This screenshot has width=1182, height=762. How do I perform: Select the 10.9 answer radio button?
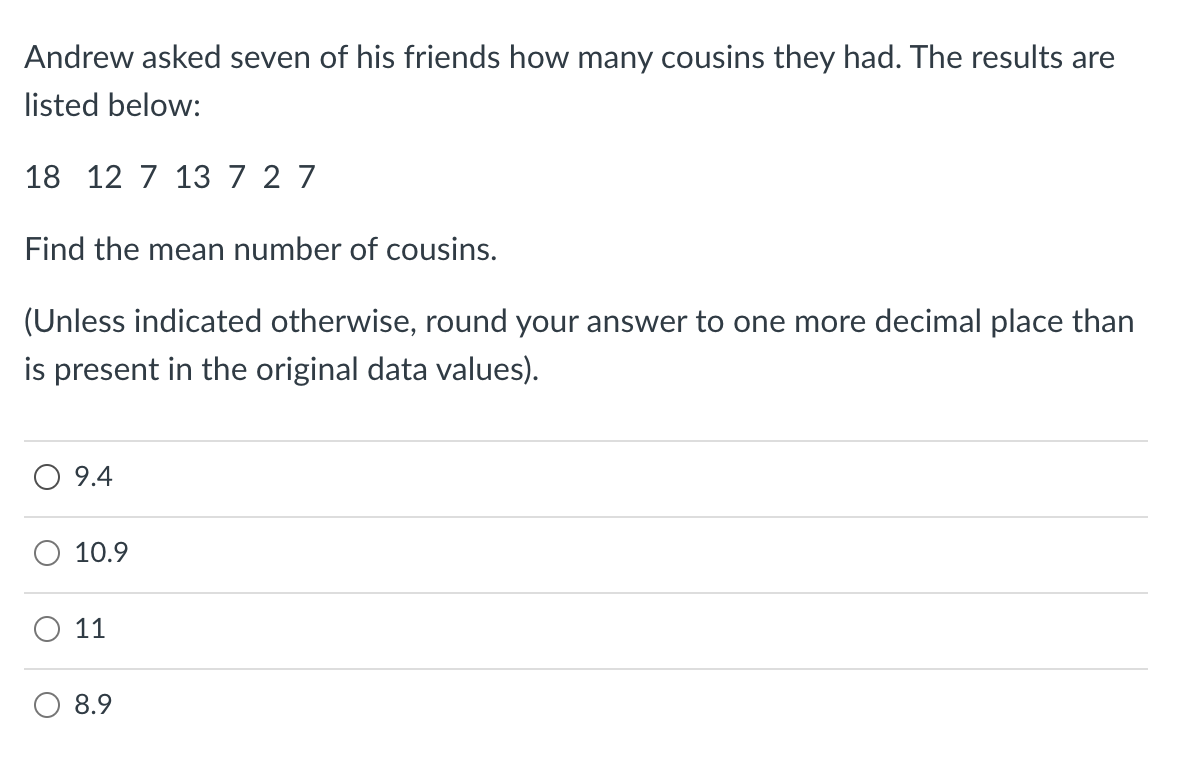tap(46, 553)
